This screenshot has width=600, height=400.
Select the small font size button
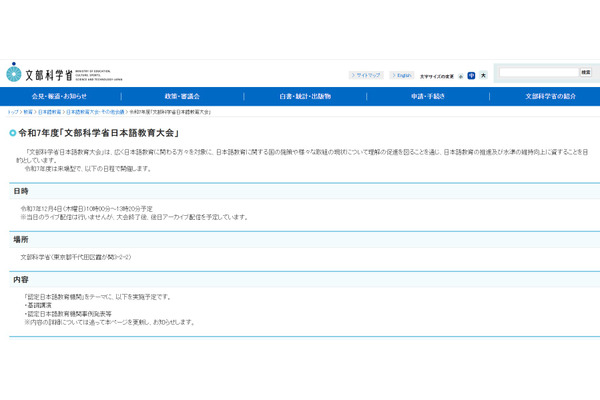(x=461, y=75)
